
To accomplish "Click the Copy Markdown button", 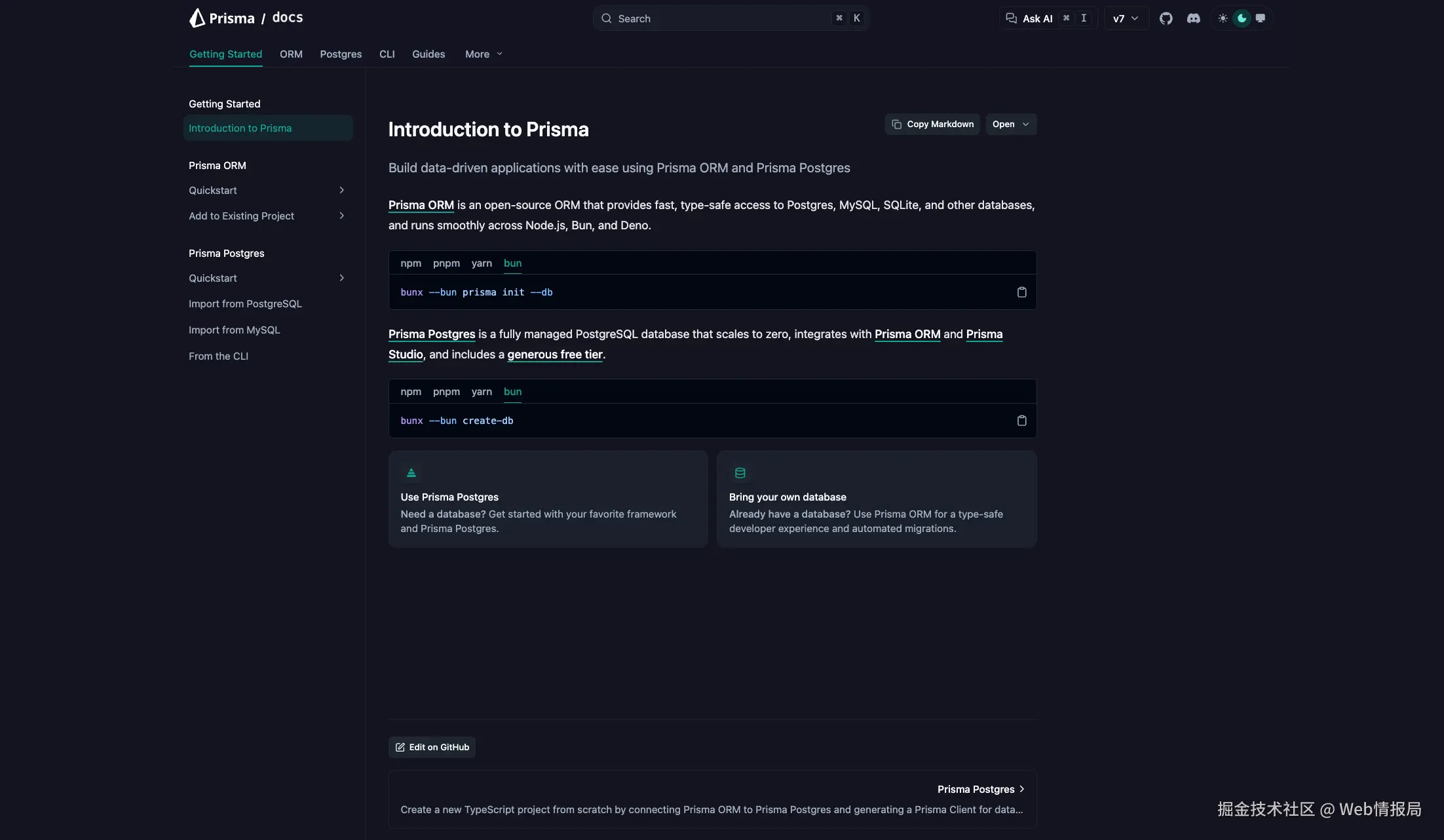I will [x=932, y=124].
